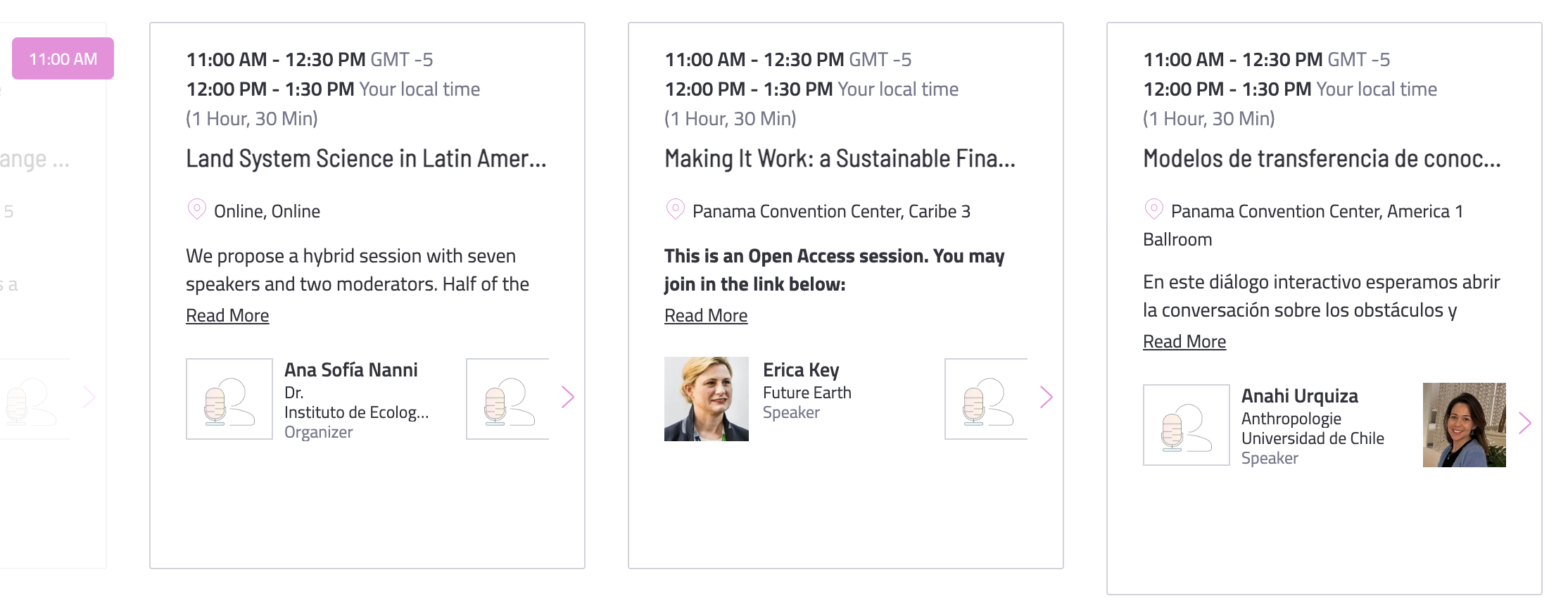This screenshot has width=1568, height=615.
Task: Click Anahi Urquiza's placeholder avatar icon
Action: coord(1187,425)
